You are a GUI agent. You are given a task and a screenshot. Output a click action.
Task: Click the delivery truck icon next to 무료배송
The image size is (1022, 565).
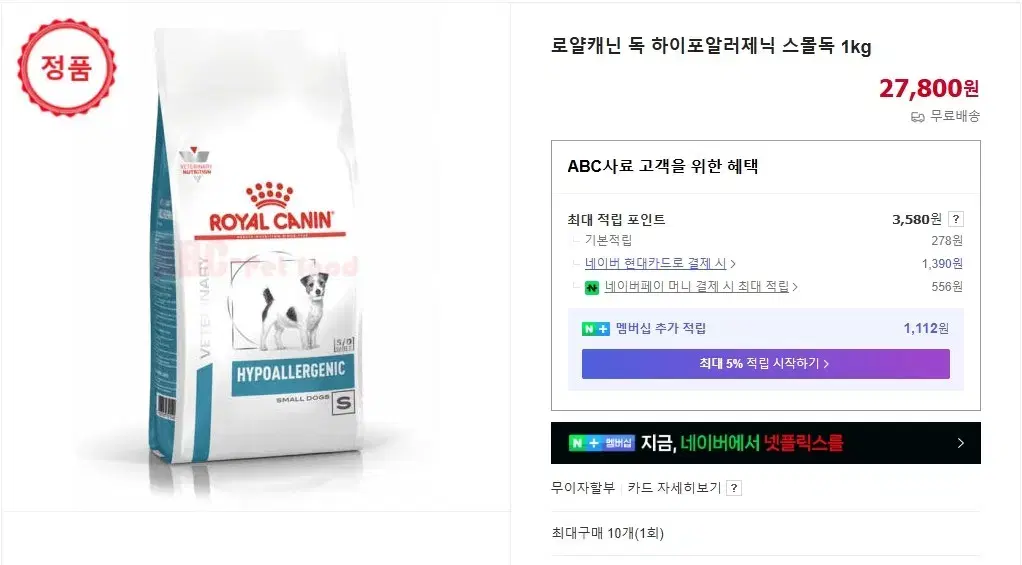click(x=918, y=117)
